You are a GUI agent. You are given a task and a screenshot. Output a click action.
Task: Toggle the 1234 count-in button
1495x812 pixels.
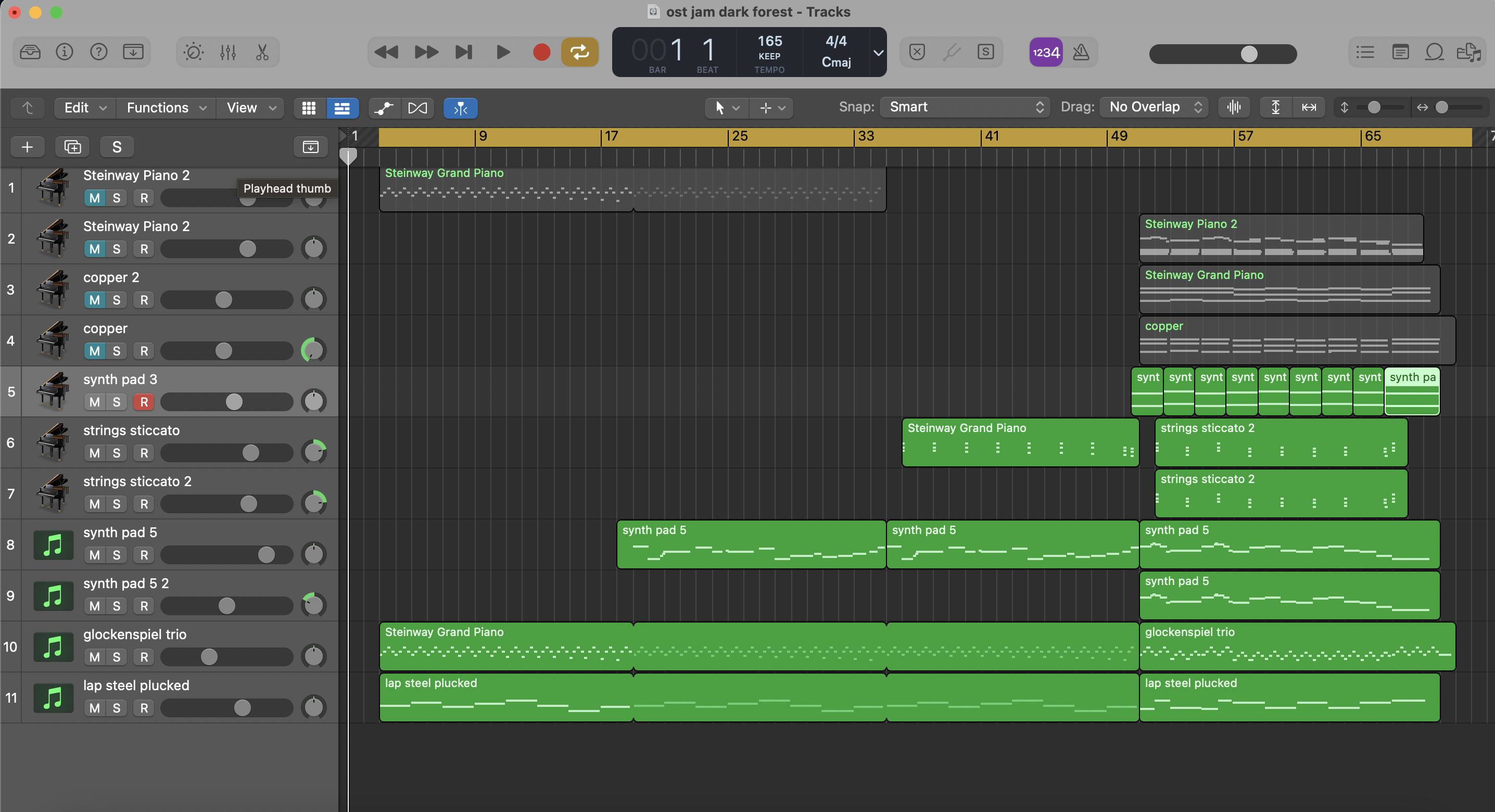pyautogui.click(x=1045, y=52)
